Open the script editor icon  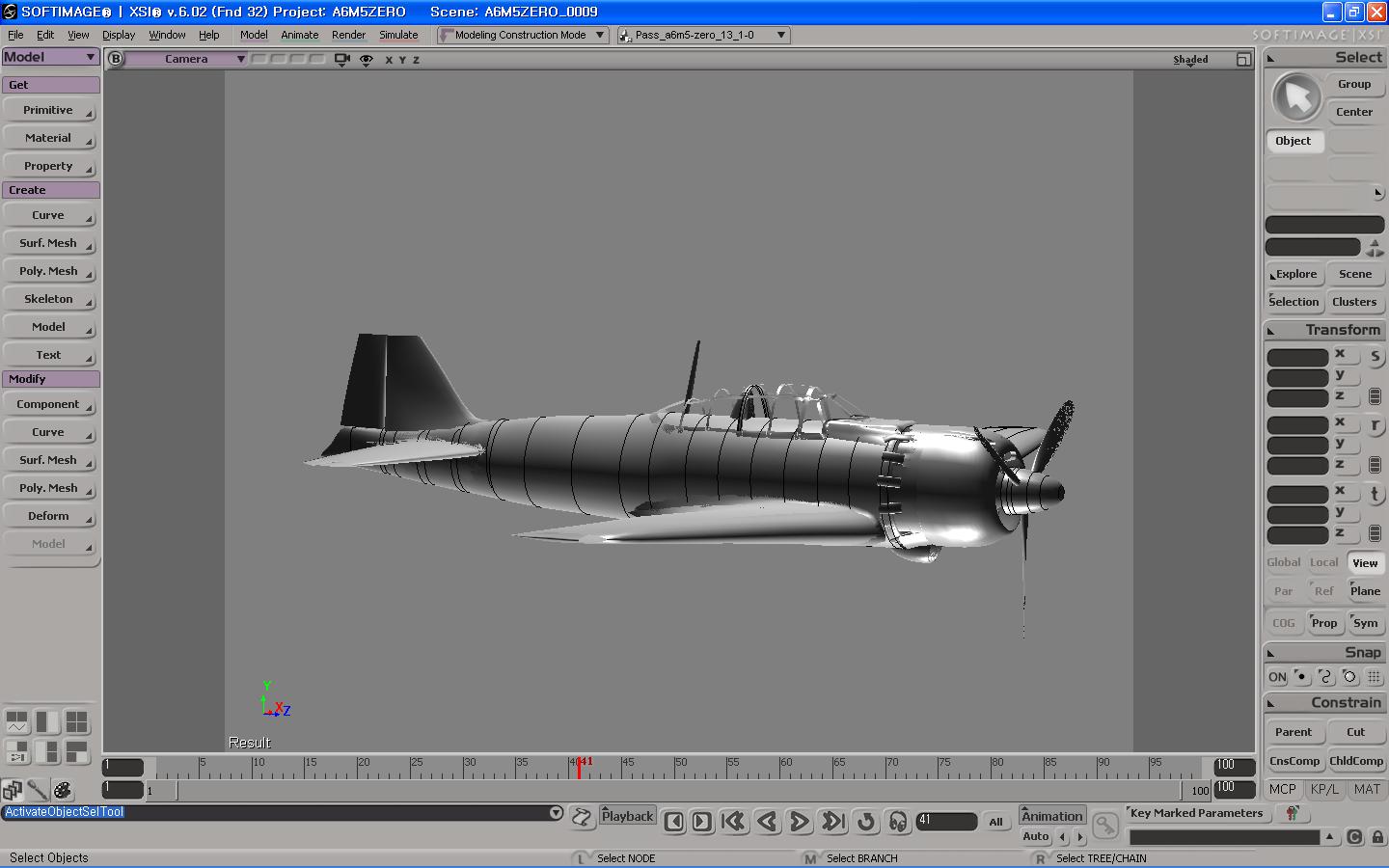coord(582,818)
